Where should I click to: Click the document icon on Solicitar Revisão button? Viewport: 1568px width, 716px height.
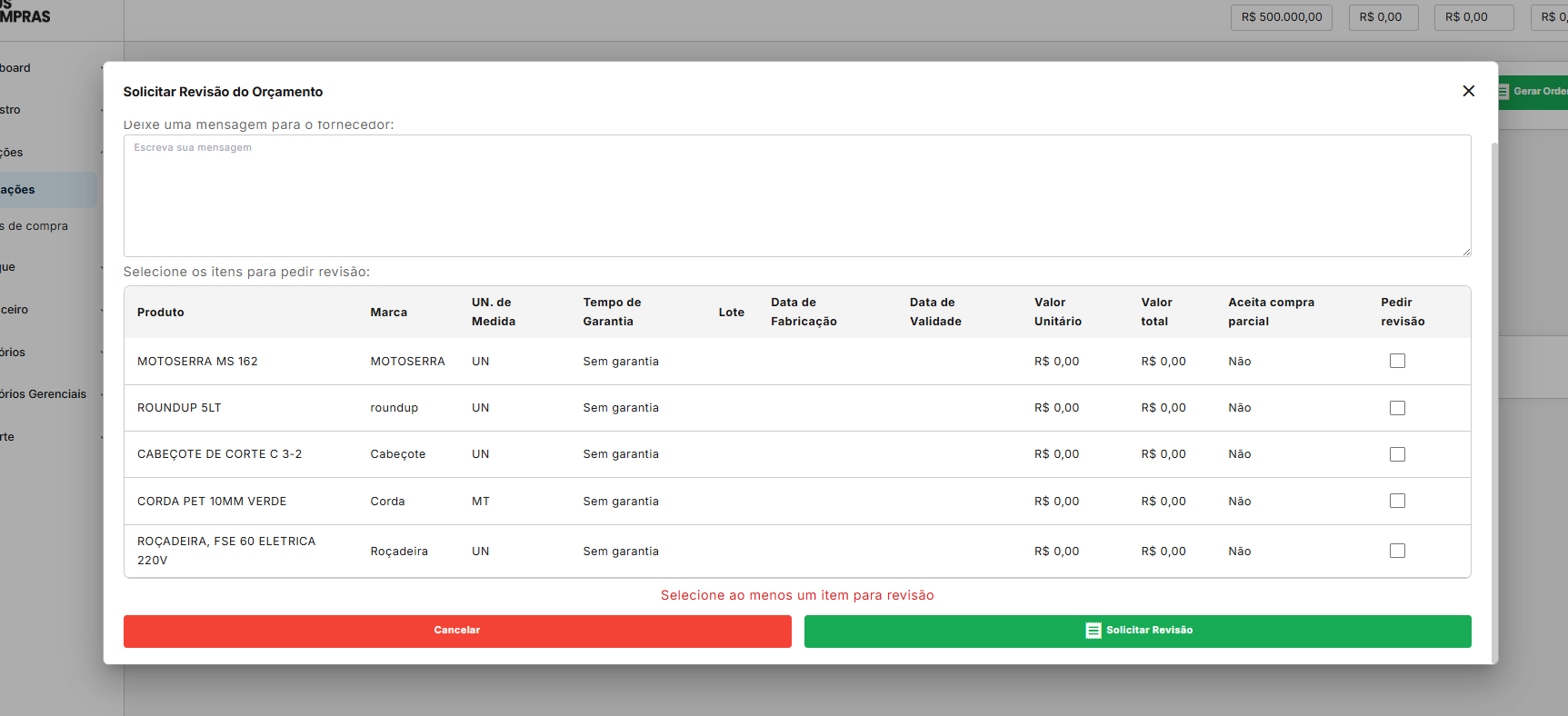pyautogui.click(x=1093, y=631)
